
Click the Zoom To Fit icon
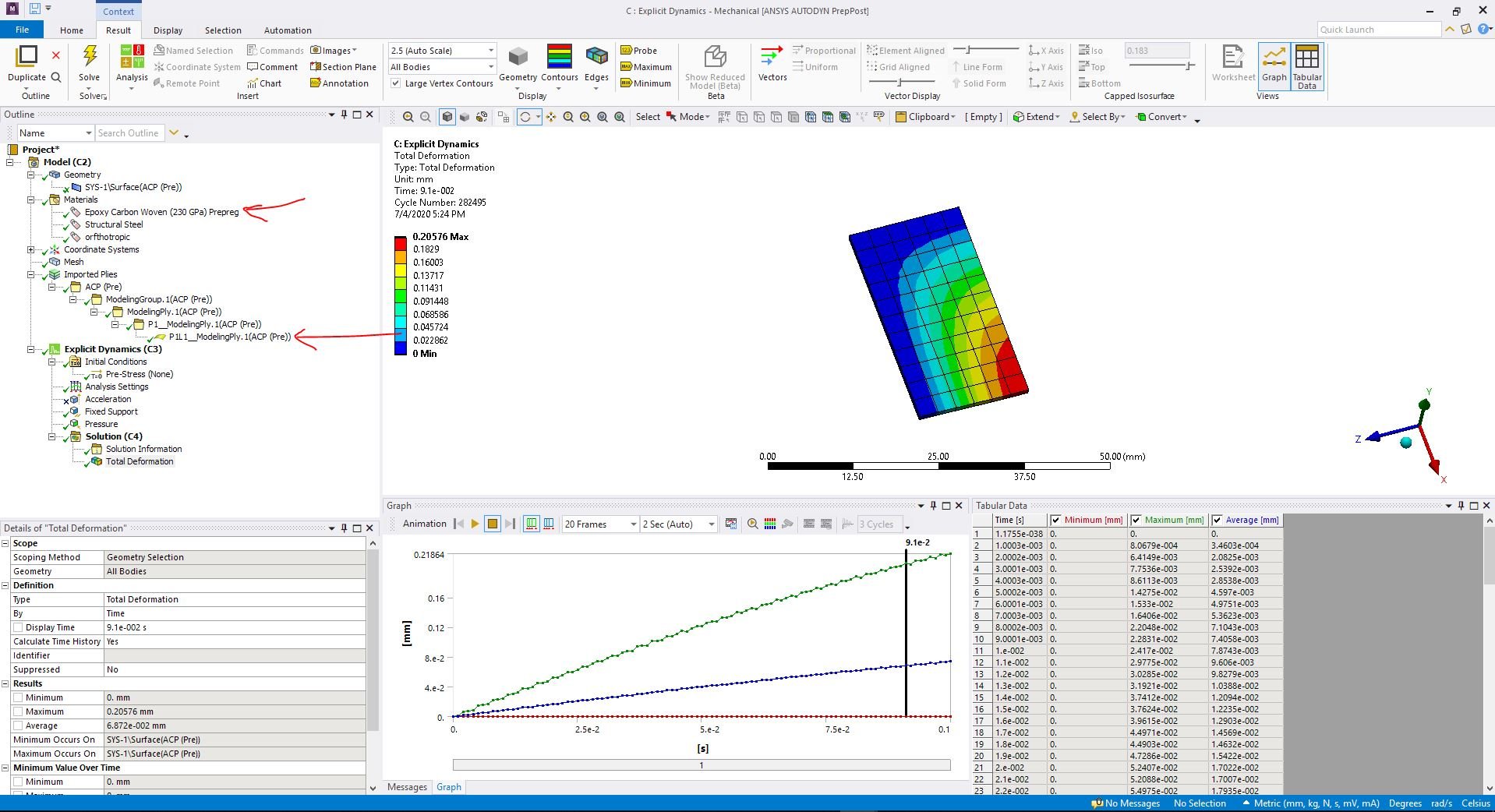tap(603, 117)
